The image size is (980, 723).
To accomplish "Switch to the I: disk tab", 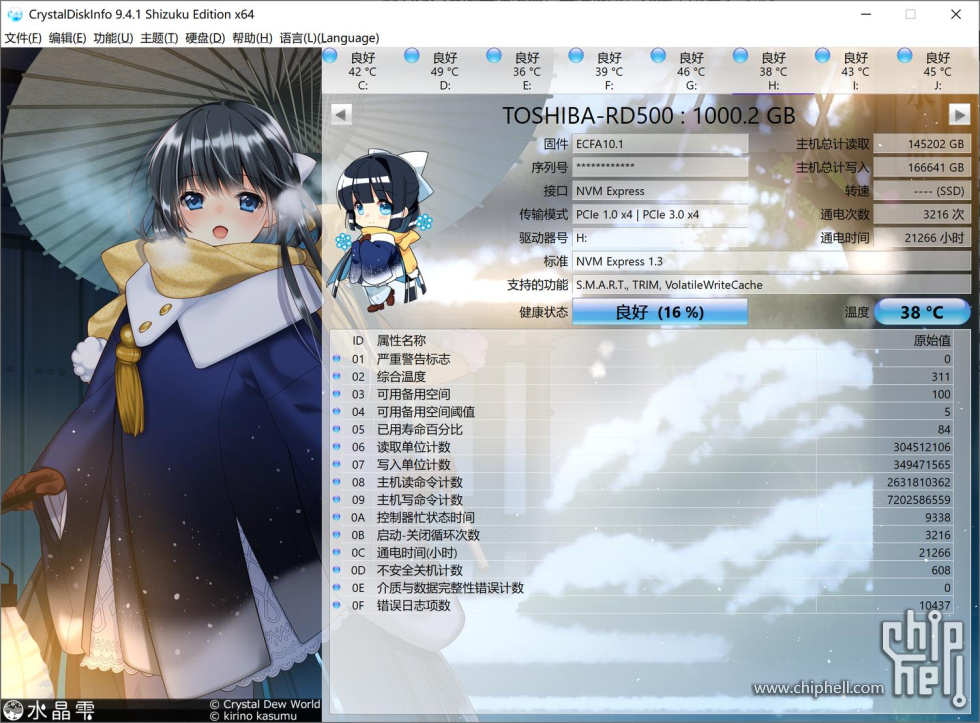I will pyautogui.click(x=855, y=71).
